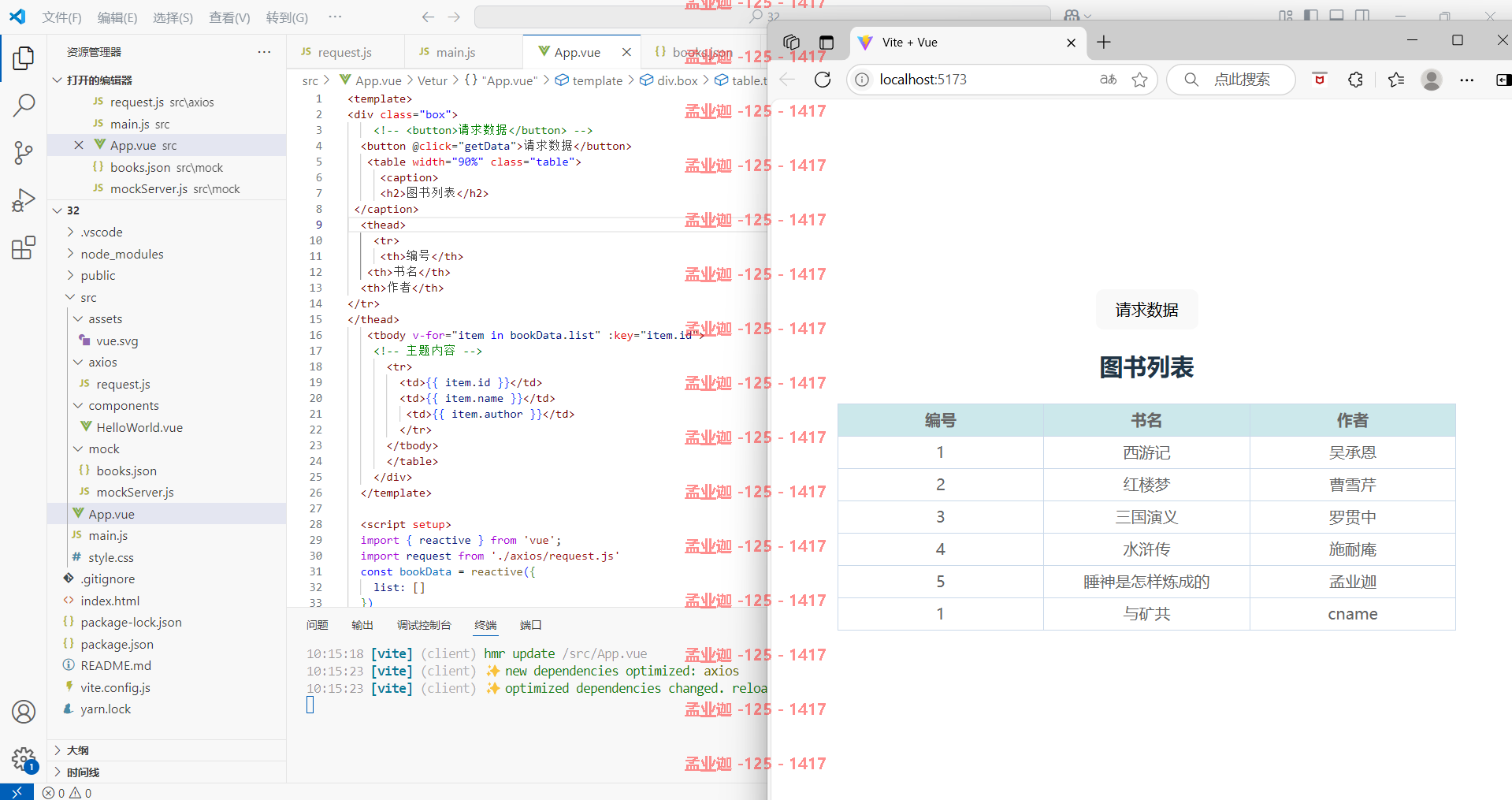The height and width of the screenshot is (800, 1512).
Task: Open the Edit menu
Action: [x=117, y=17]
